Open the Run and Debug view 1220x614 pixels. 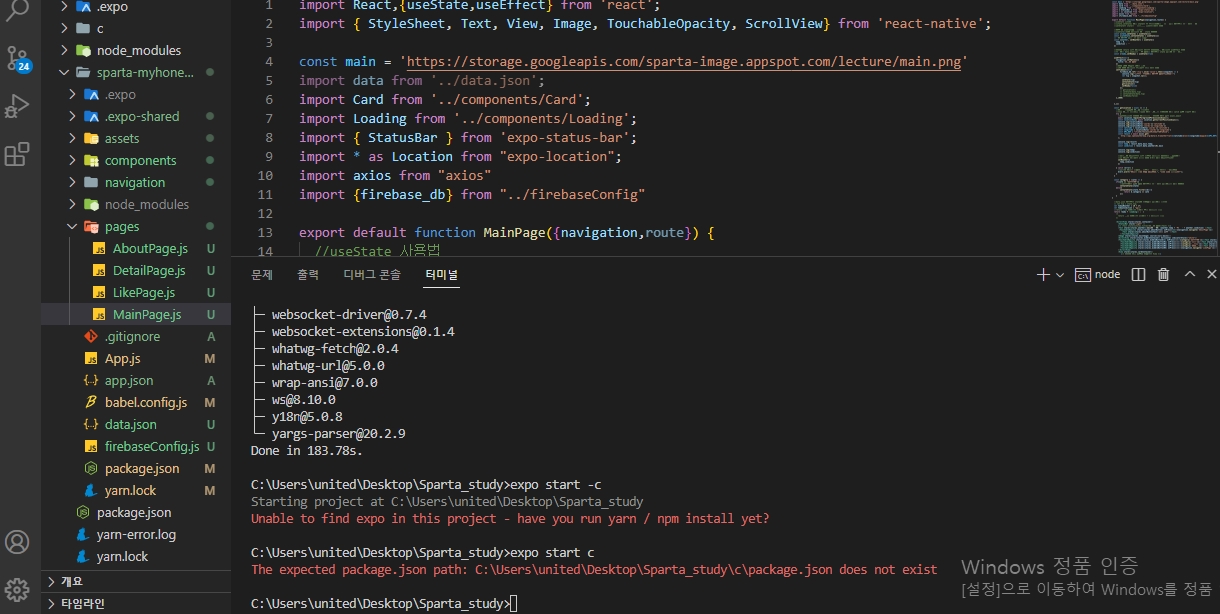[x=17, y=106]
